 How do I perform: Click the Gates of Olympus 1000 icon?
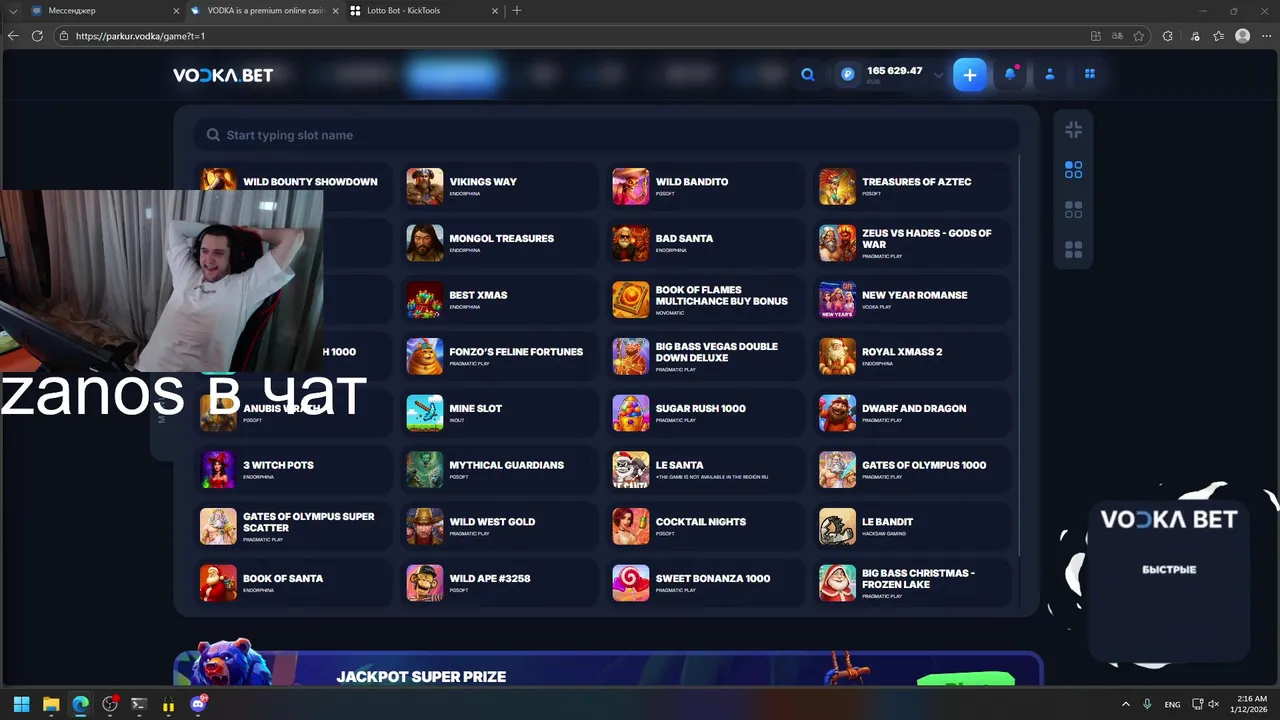click(837, 470)
